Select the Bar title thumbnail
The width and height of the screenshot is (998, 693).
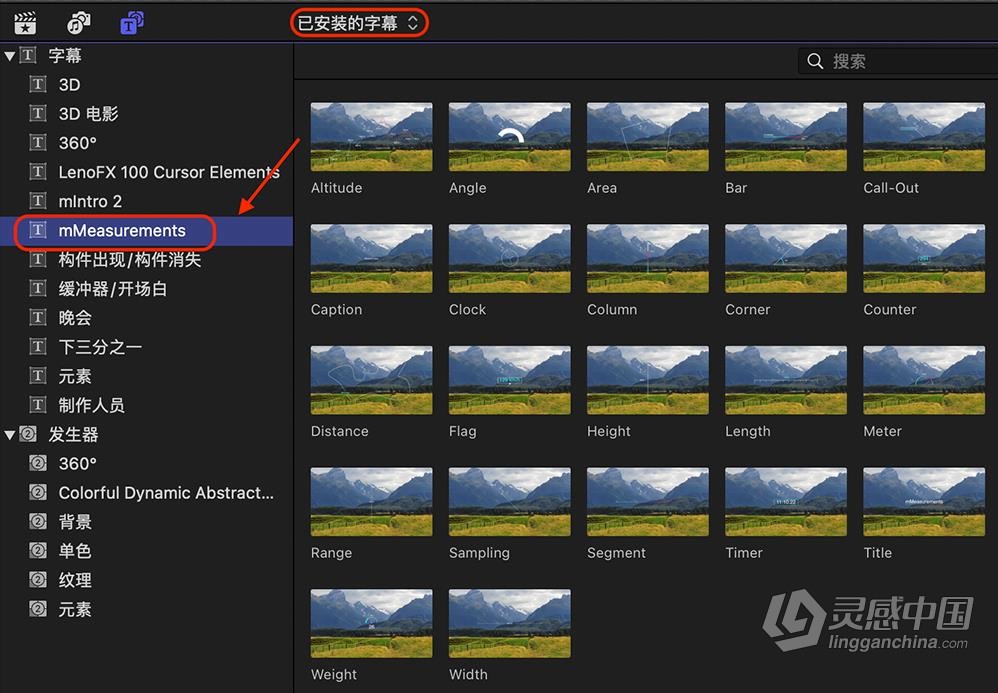point(786,137)
